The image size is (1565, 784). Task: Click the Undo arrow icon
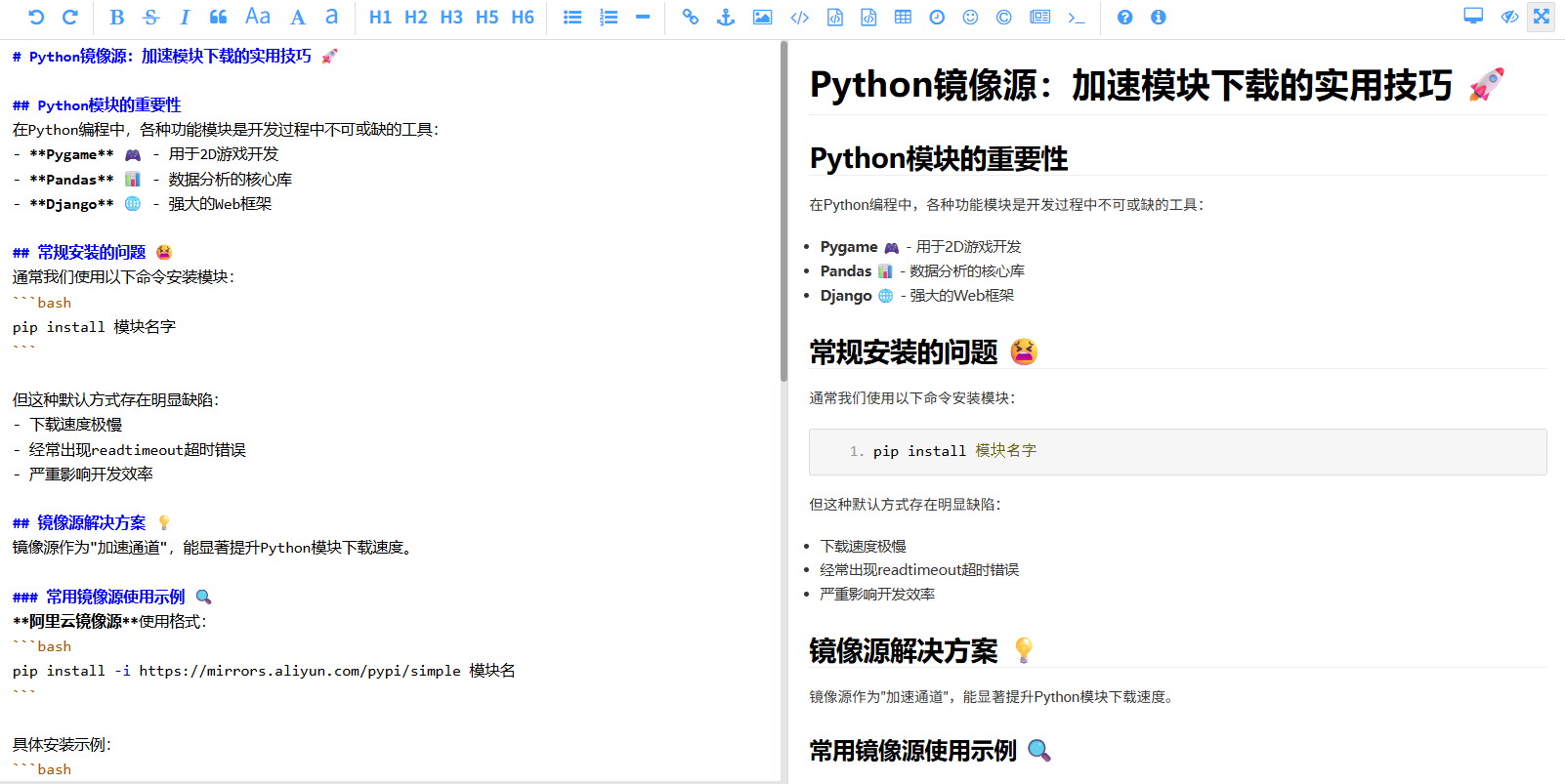(x=36, y=17)
